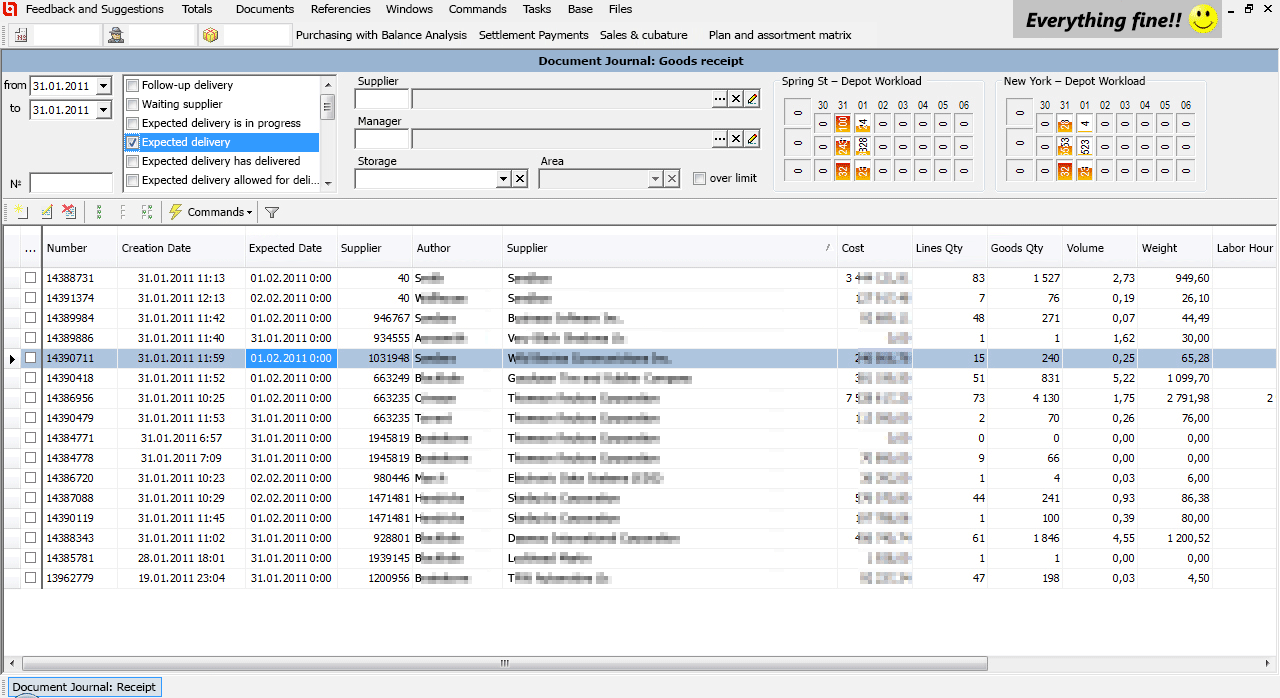Clear the Manager field with X button
The height and width of the screenshot is (698, 1280).
point(736,138)
